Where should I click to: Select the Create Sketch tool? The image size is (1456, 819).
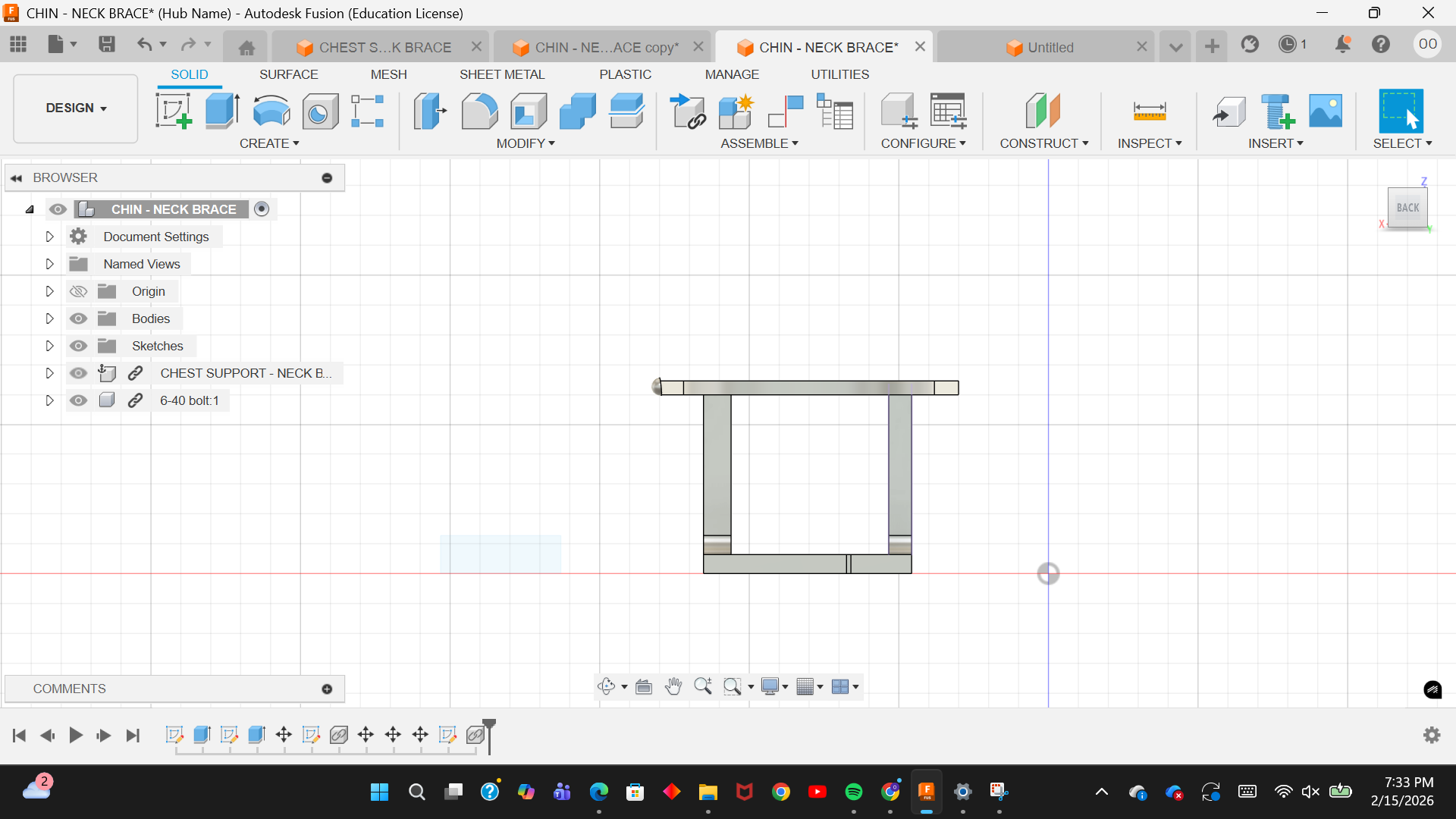pyautogui.click(x=174, y=111)
